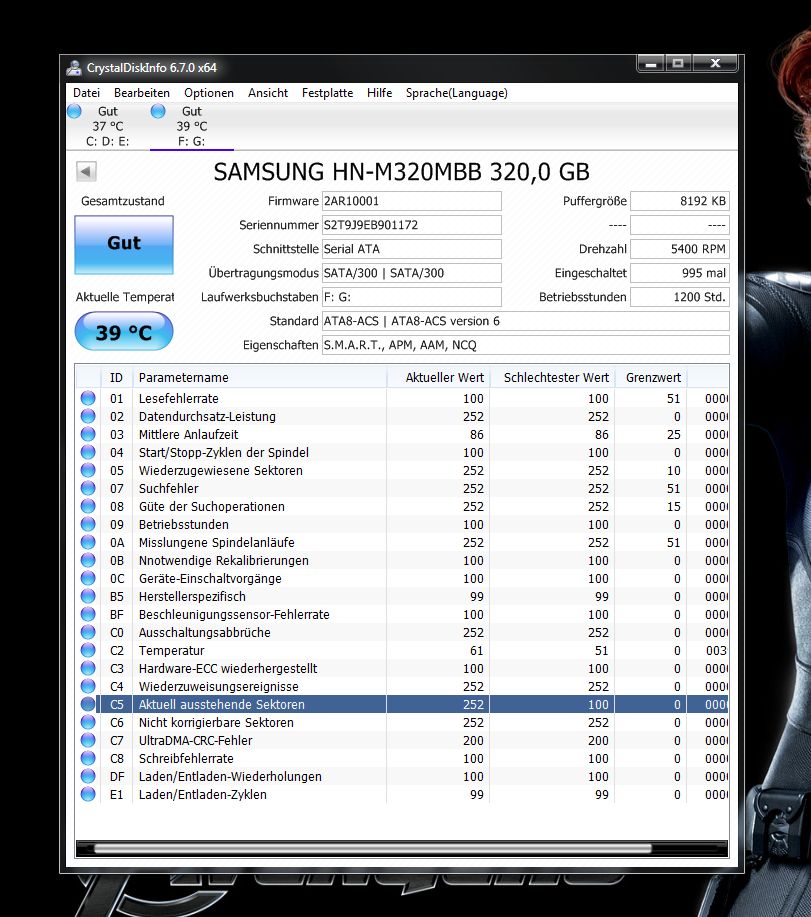
Task: Click status circle of Misslungene Spindelanläufe row
Action: [88, 542]
